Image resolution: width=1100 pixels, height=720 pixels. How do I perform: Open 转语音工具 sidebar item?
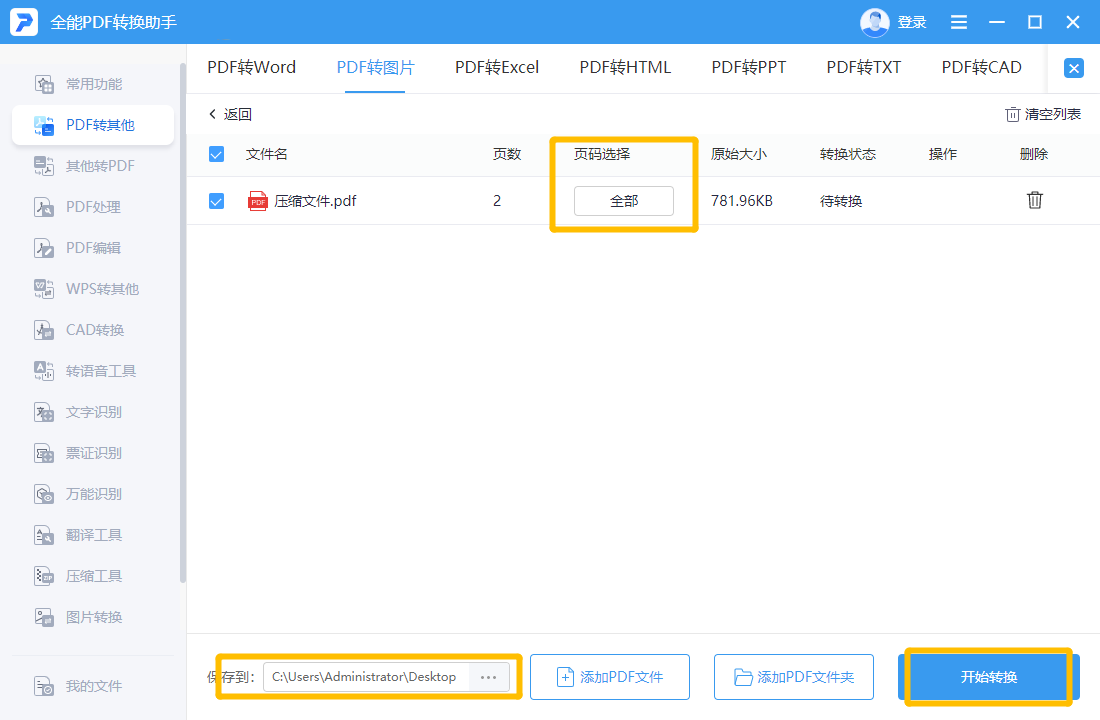point(93,371)
